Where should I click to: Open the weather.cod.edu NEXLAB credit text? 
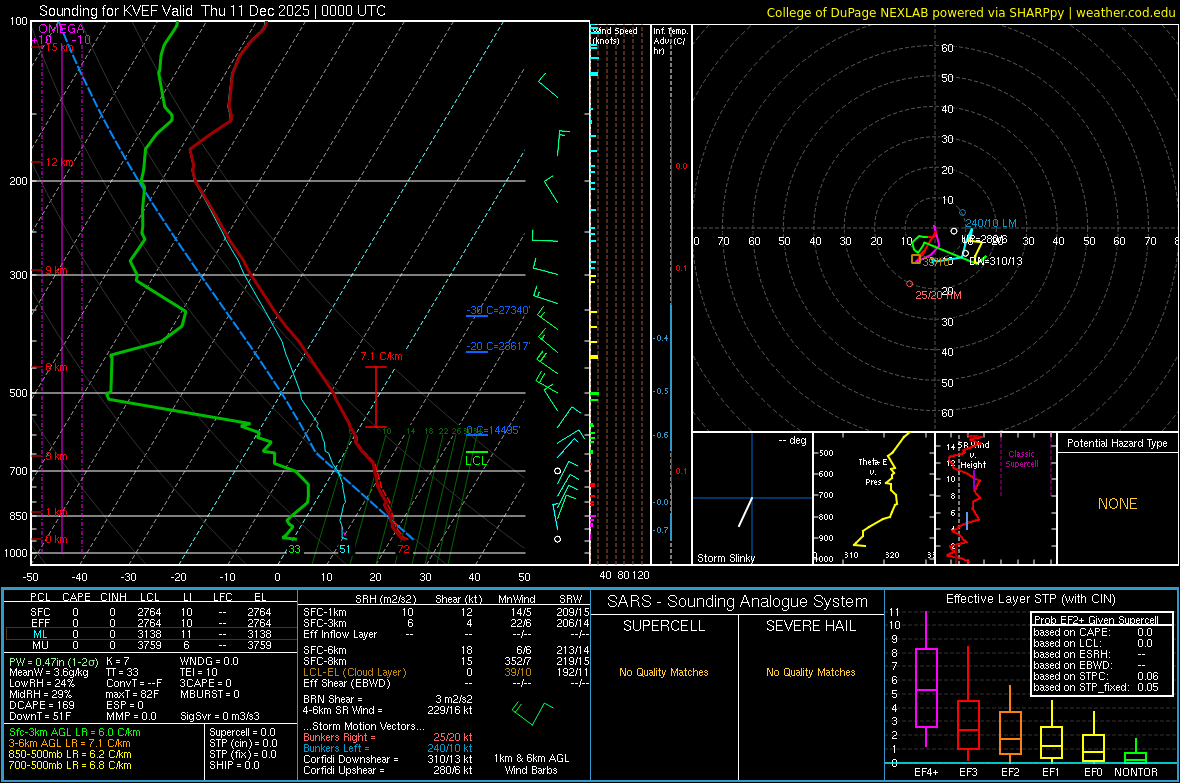[x=970, y=12]
